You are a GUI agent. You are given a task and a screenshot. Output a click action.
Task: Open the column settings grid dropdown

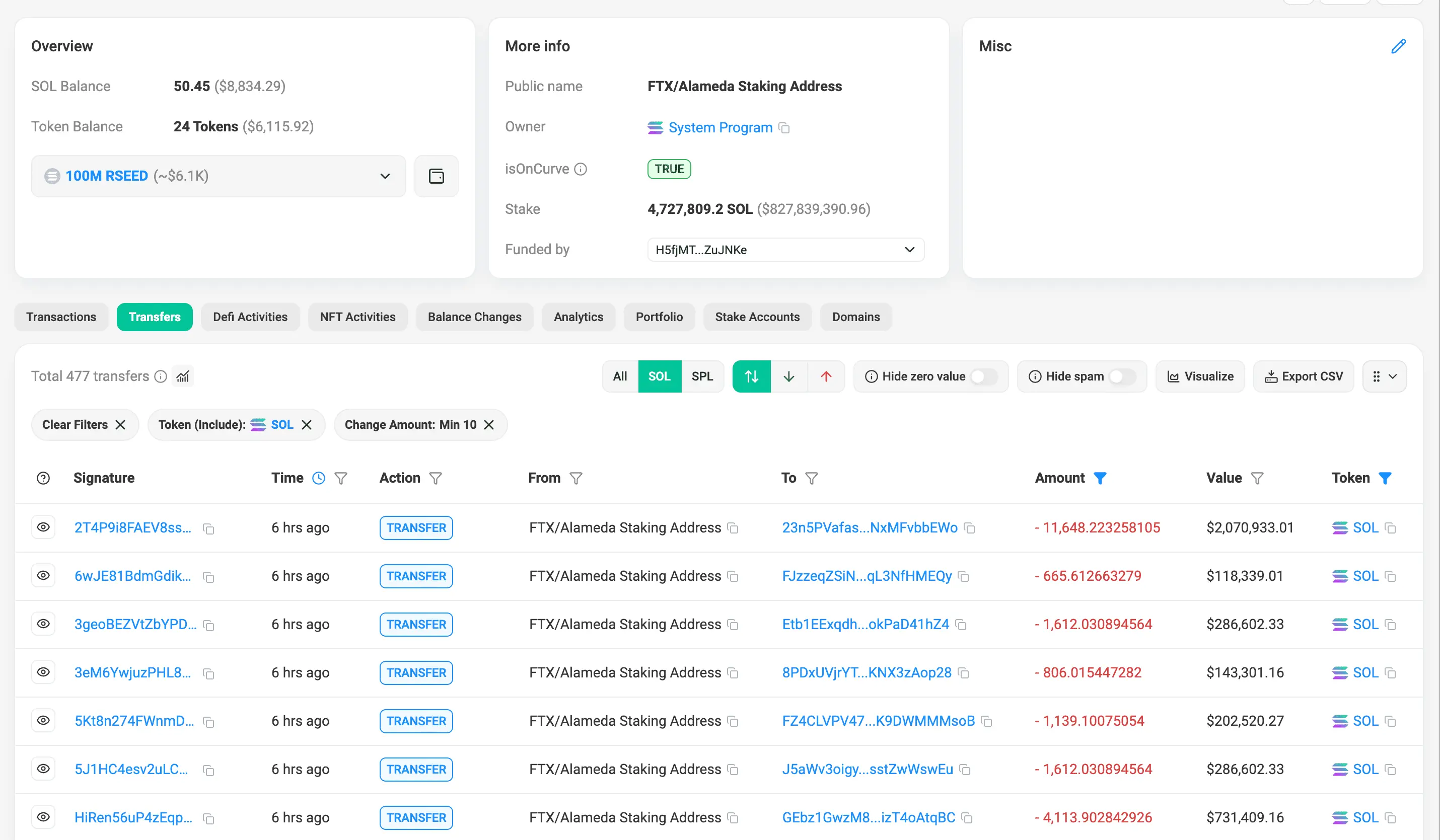1384,376
